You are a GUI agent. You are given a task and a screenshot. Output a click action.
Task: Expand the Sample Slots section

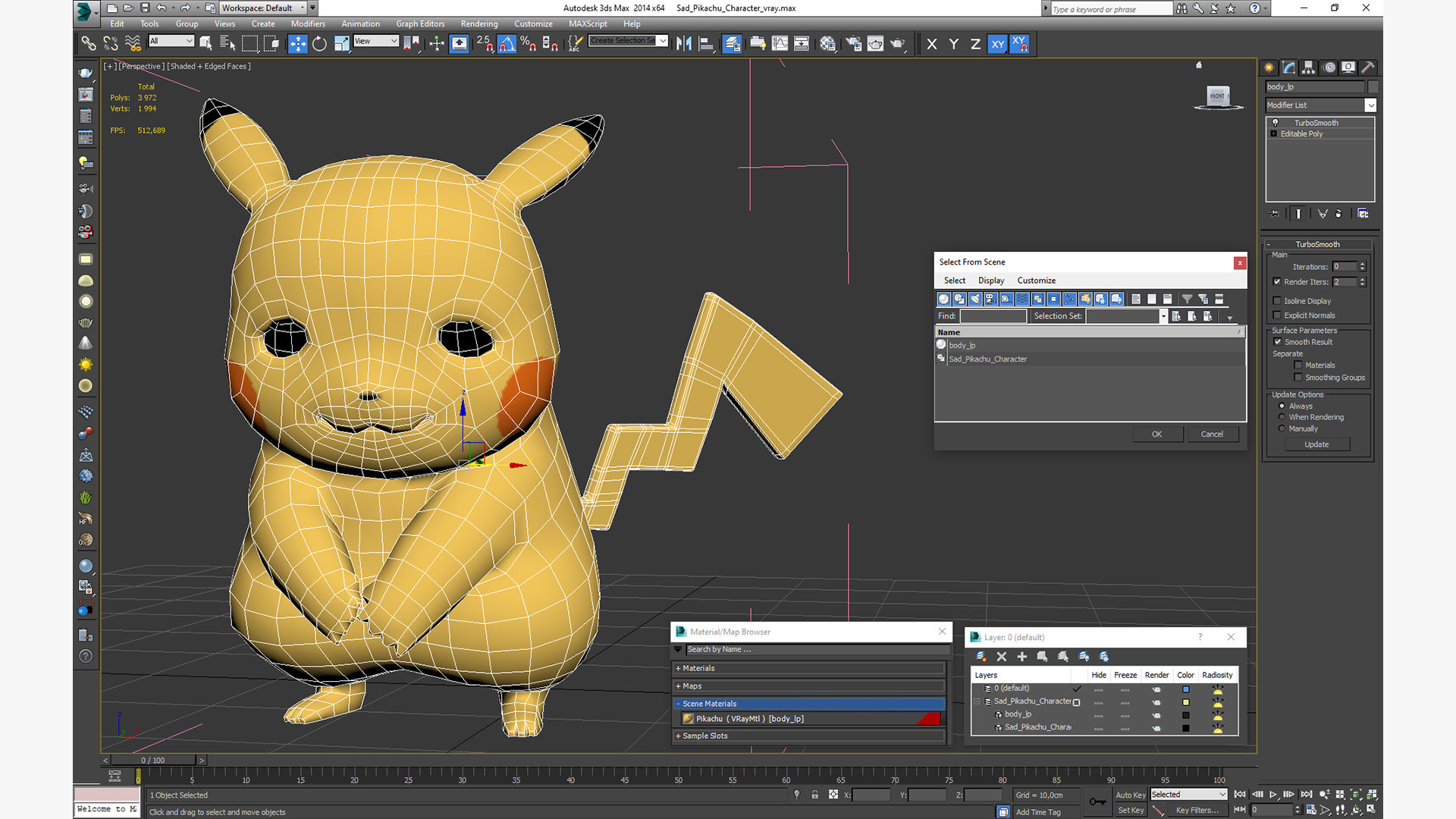coord(704,736)
